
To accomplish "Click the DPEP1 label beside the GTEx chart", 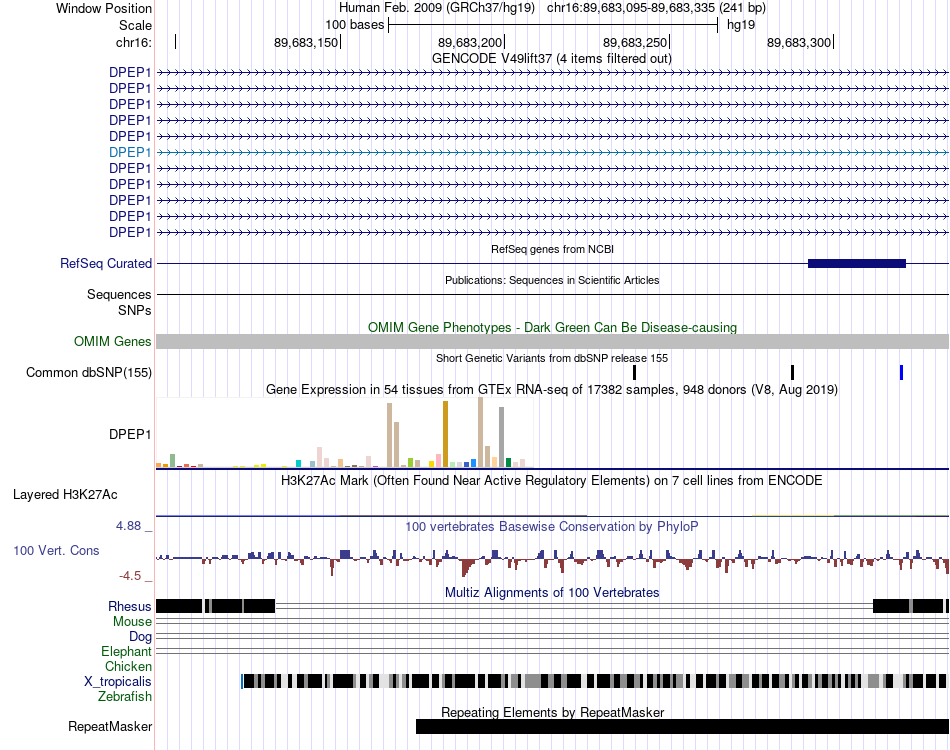I will click(130, 434).
